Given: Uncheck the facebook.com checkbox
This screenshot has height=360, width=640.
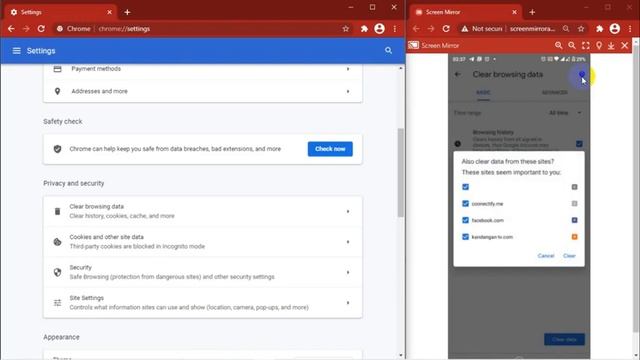Looking at the screenshot, I should [465, 220].
